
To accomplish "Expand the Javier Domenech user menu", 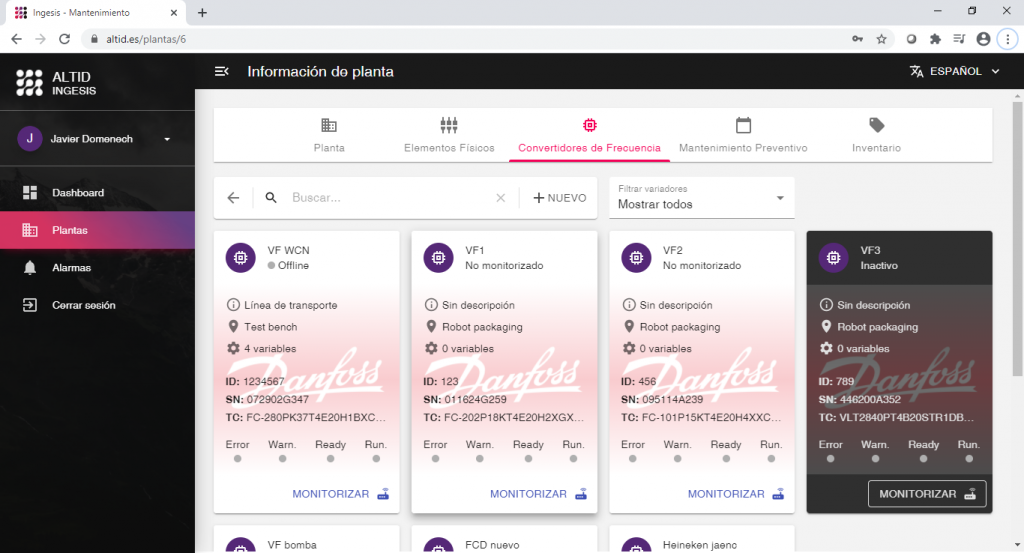I will click(x=167, y=139).
